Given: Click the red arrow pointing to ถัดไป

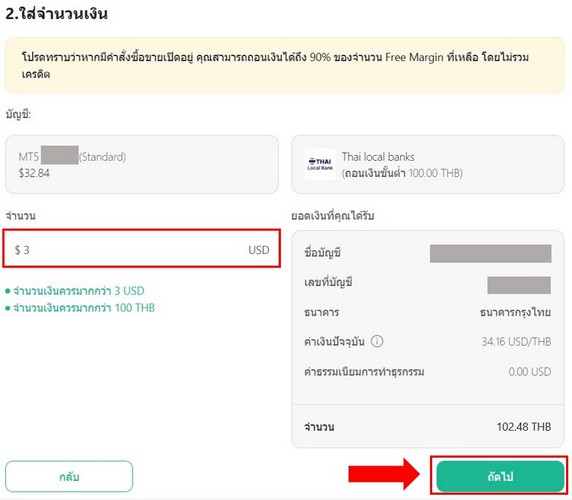Looking at the screenshot, I should (384, 474).
